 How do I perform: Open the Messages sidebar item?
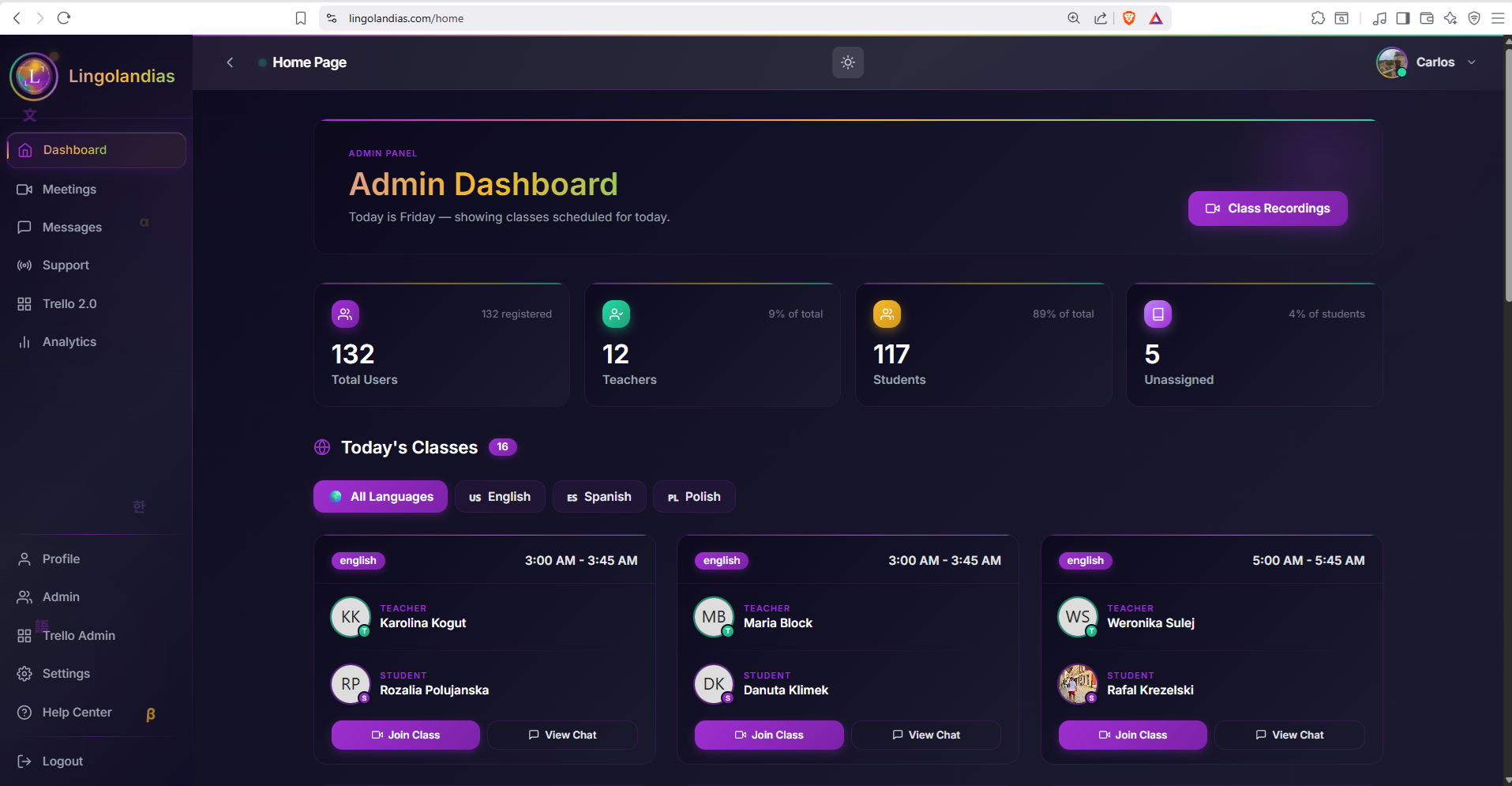coord(72,228)
